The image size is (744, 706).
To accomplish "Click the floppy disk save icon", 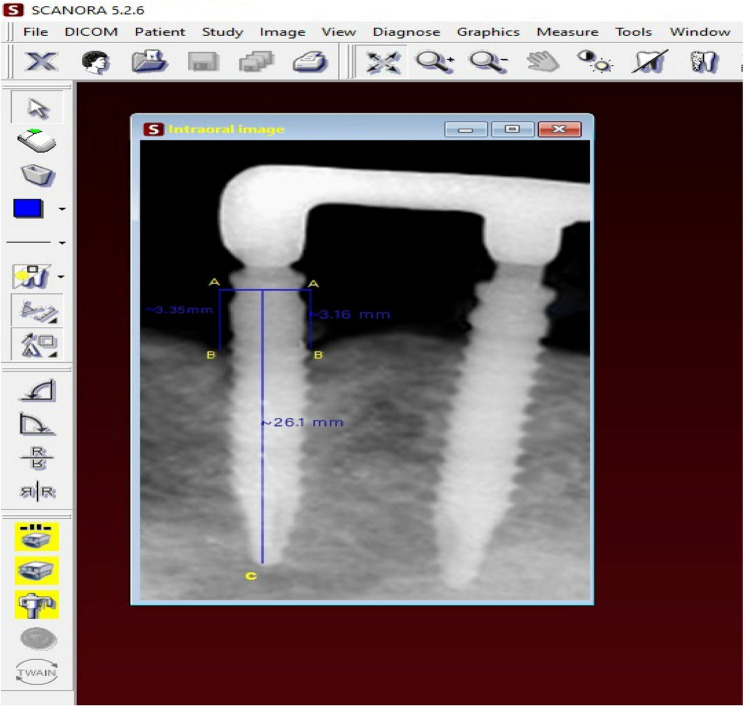I will coord(203,62).
